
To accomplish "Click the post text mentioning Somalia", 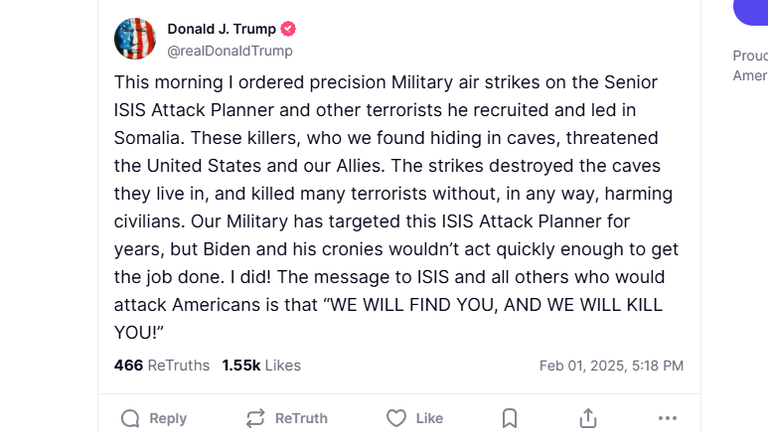I will point(150,137).
